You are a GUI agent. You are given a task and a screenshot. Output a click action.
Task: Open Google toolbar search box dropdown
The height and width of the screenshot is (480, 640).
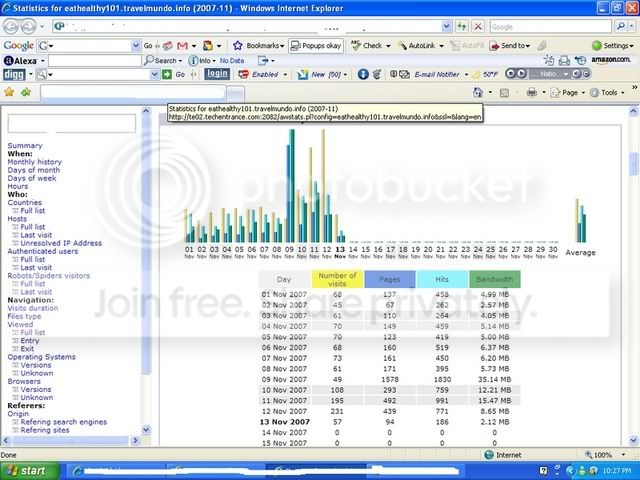click(136, 46)
